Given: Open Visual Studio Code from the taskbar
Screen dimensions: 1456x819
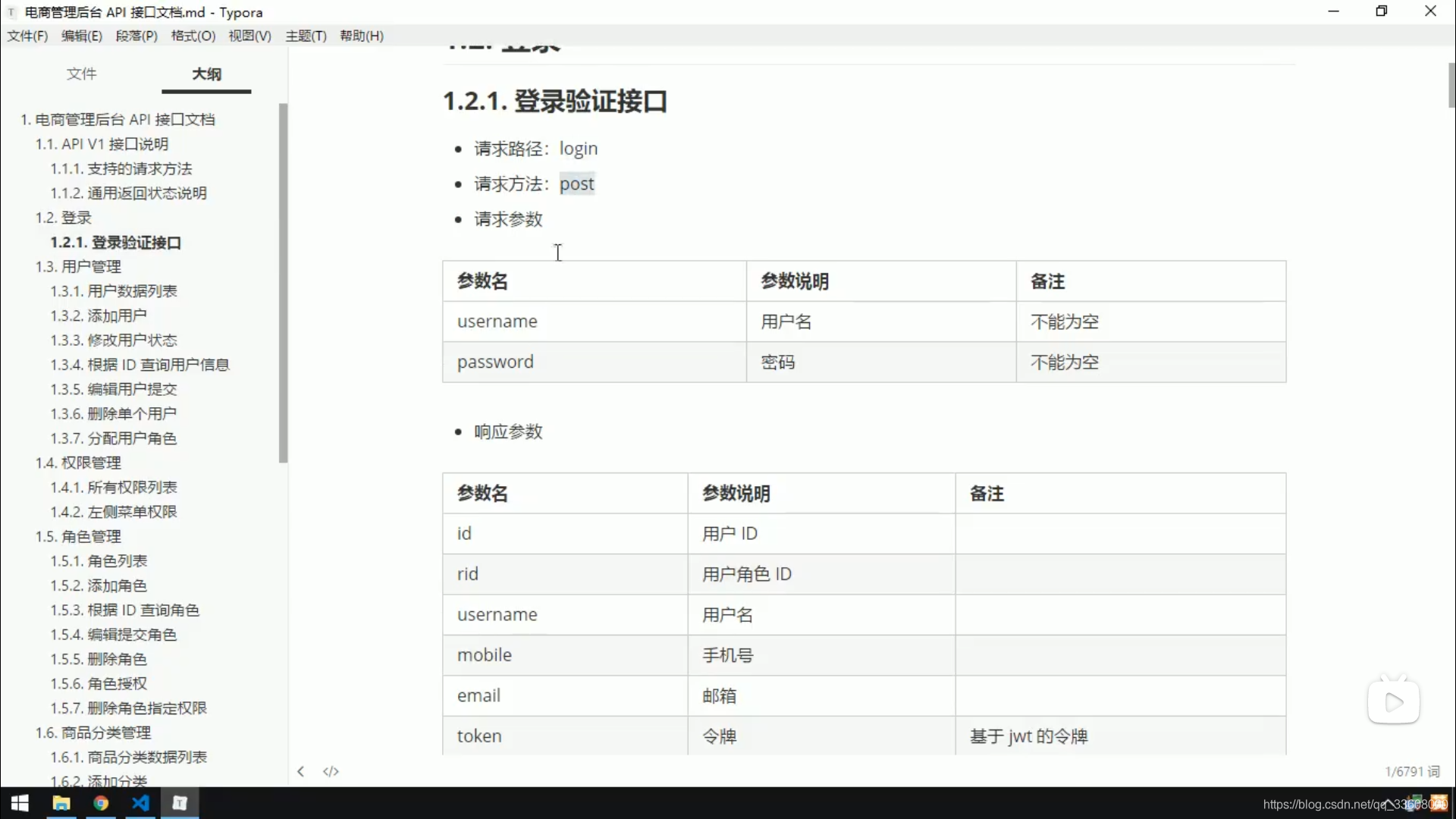Looking at the screenshot, I should pyautogui.click(x=141, y=803).
